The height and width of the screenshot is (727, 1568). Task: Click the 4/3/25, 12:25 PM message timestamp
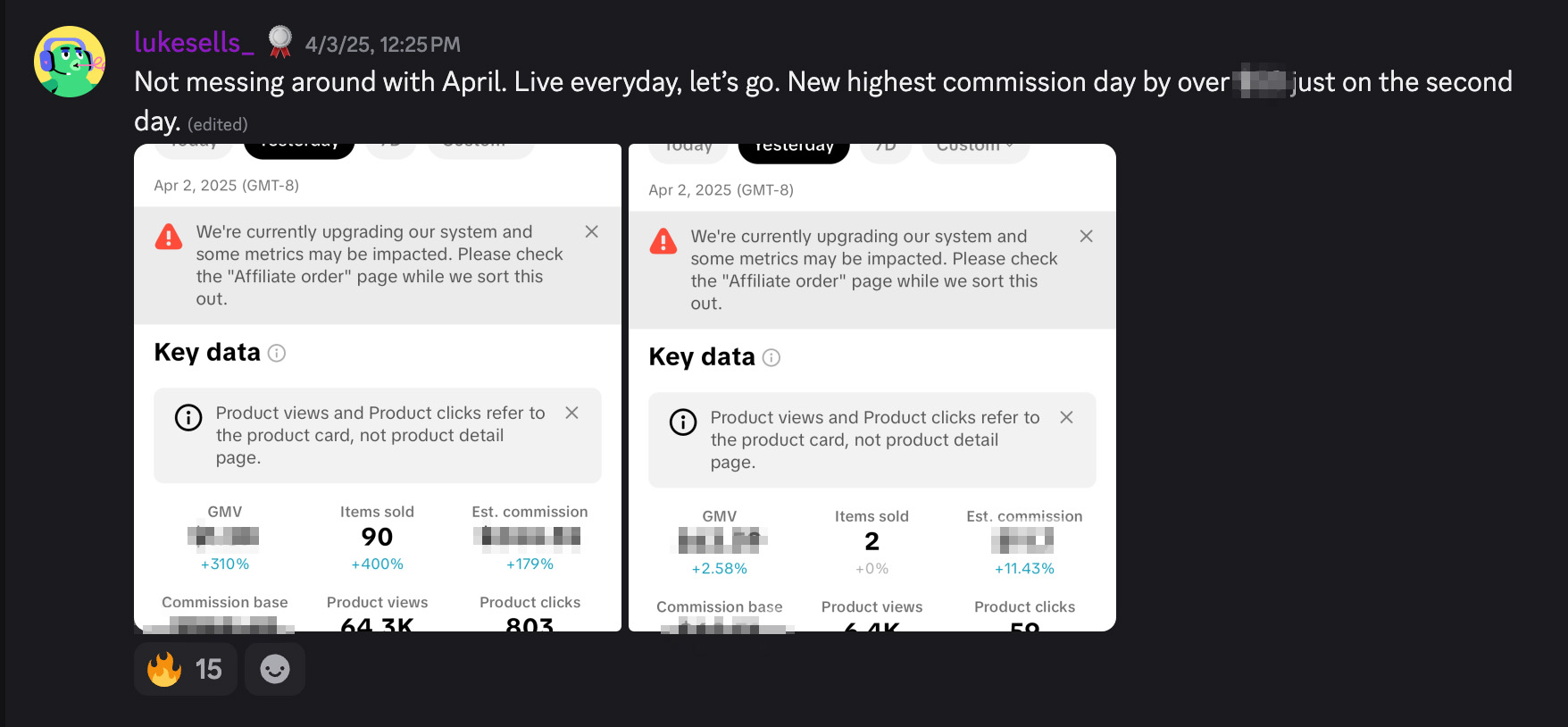[x=383, y=45]
